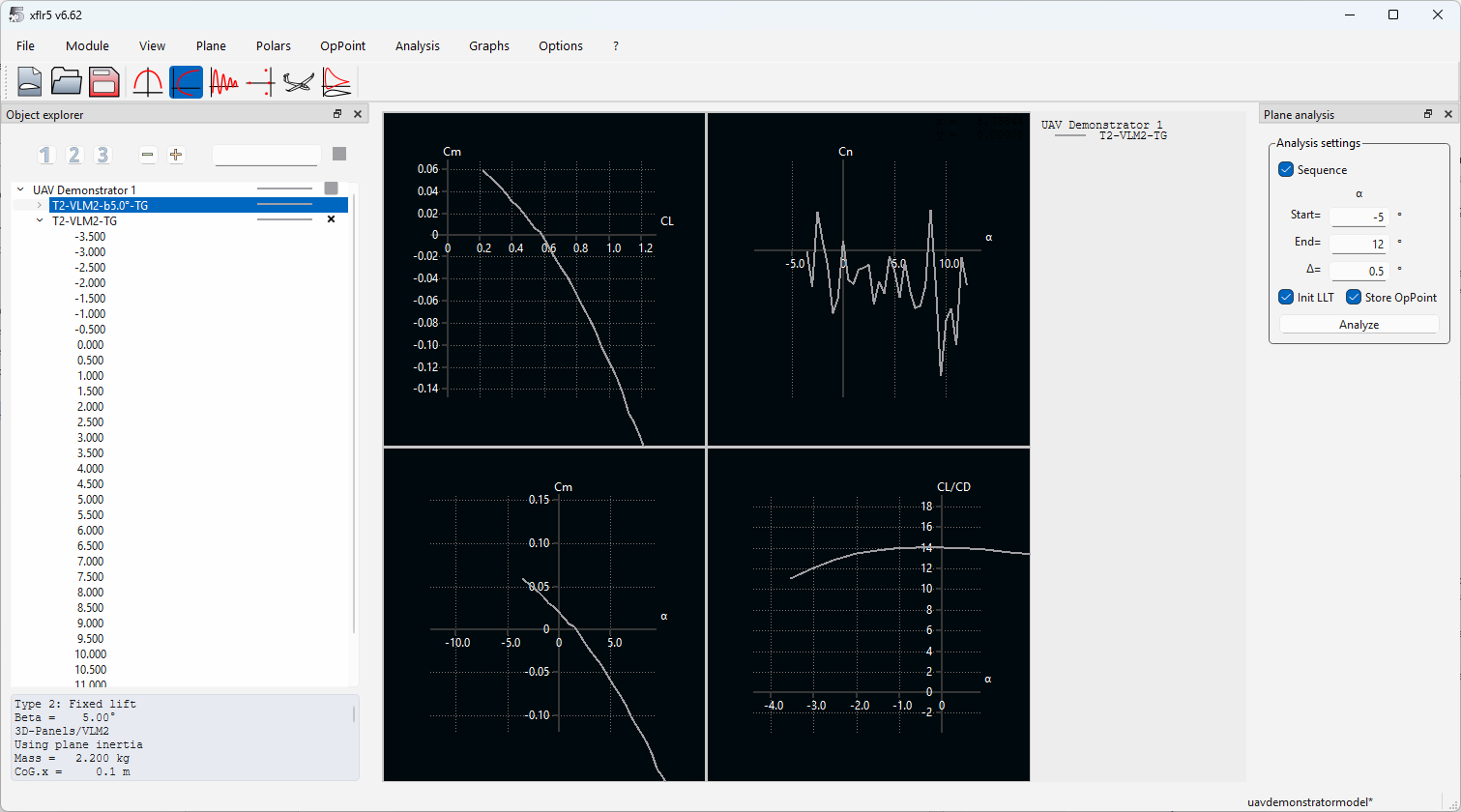
Task: Open the Module menu
Action: click(87, 45)
